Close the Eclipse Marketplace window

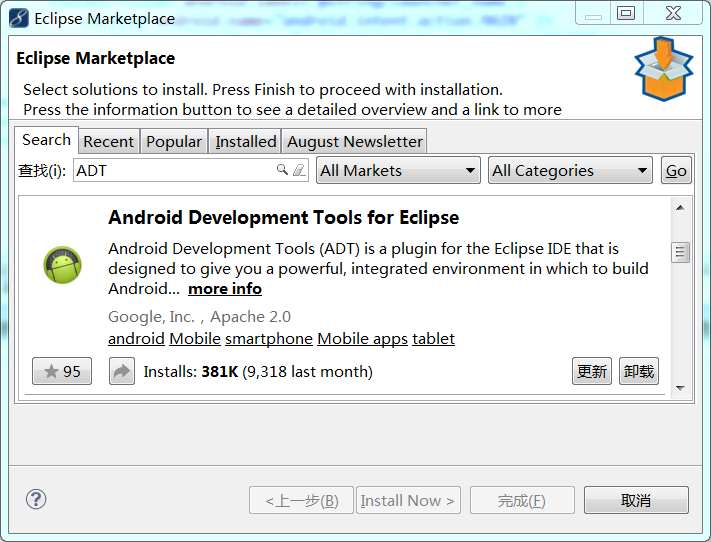coord(673,13)
